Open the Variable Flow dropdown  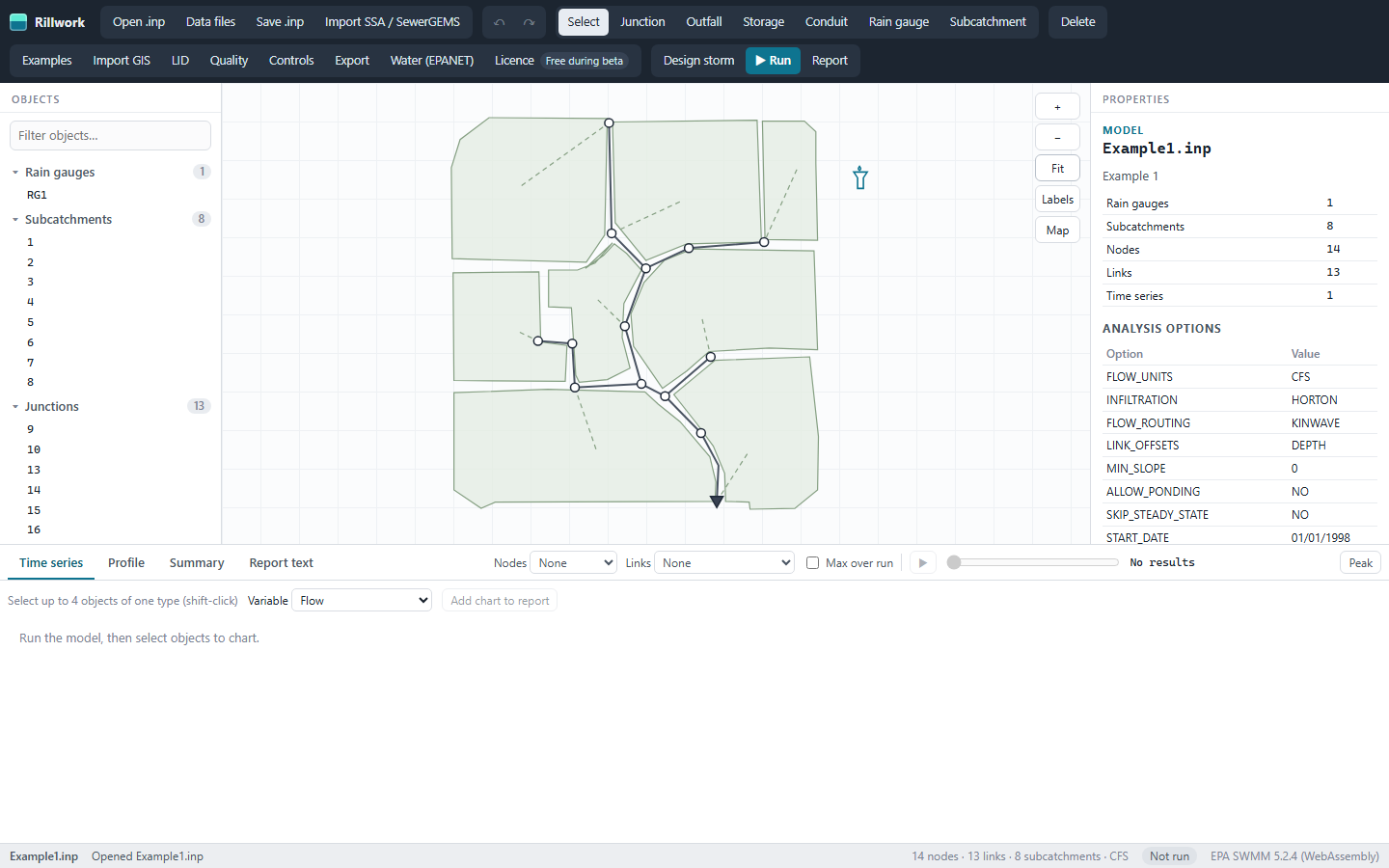pos(362,601)
